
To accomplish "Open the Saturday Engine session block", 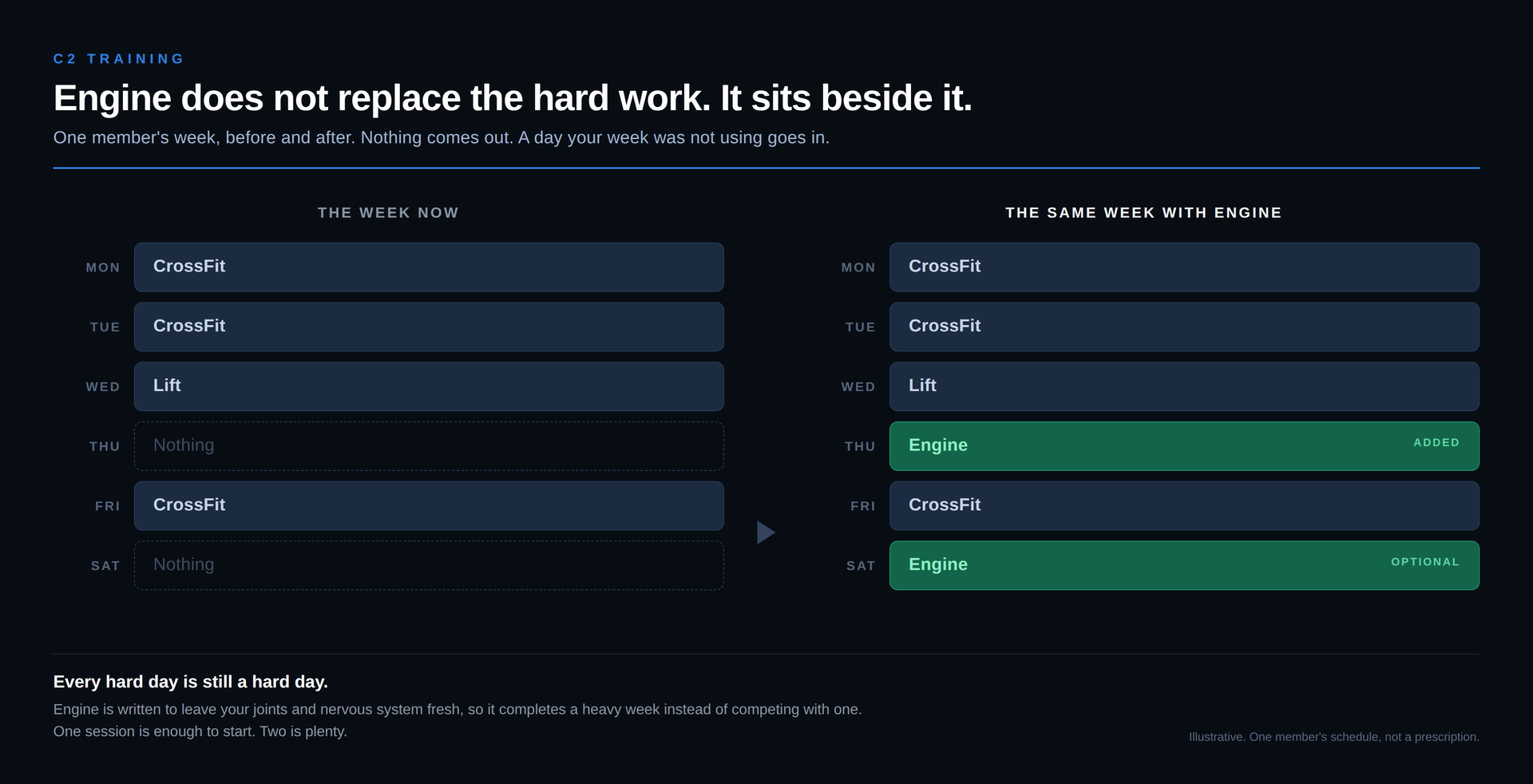I will click(x=1184, y=565).
